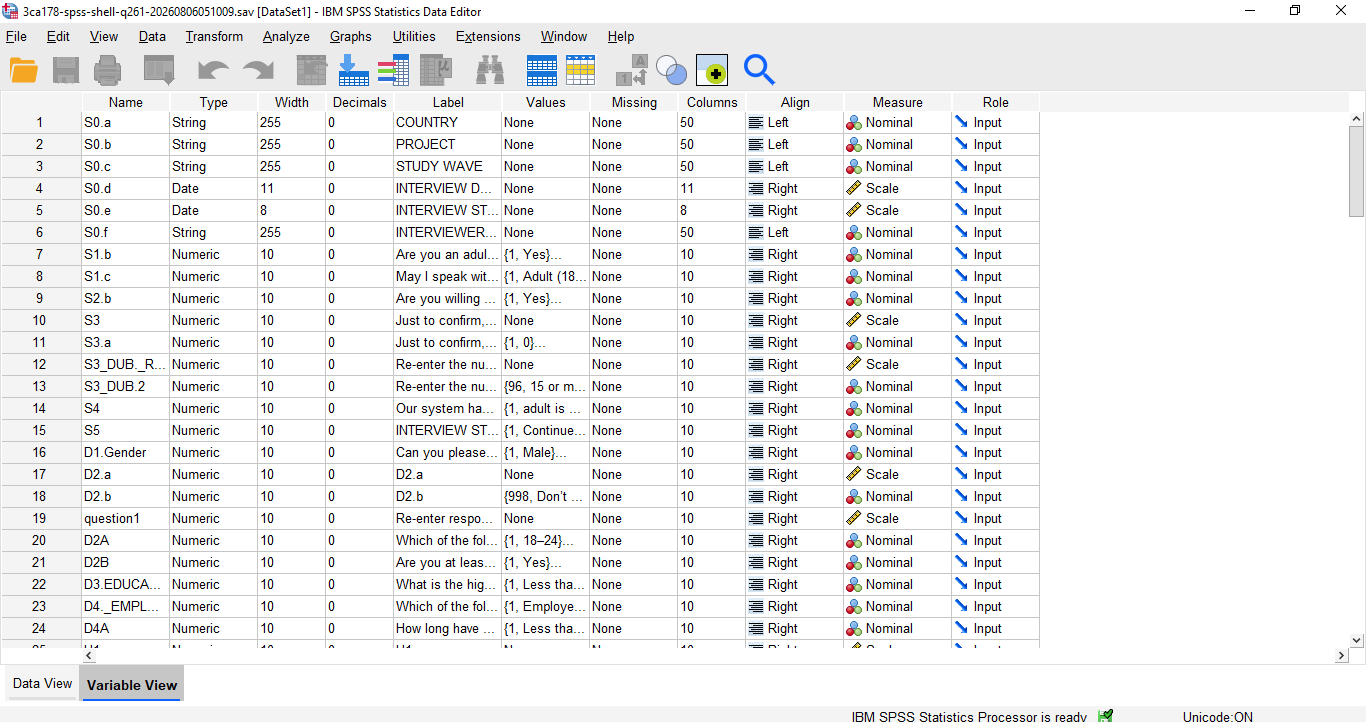Click the SPSS application icon in the title bar
Image resolution: width=1366 pixels, height=722 pixels.
click(x=11, y=11)
